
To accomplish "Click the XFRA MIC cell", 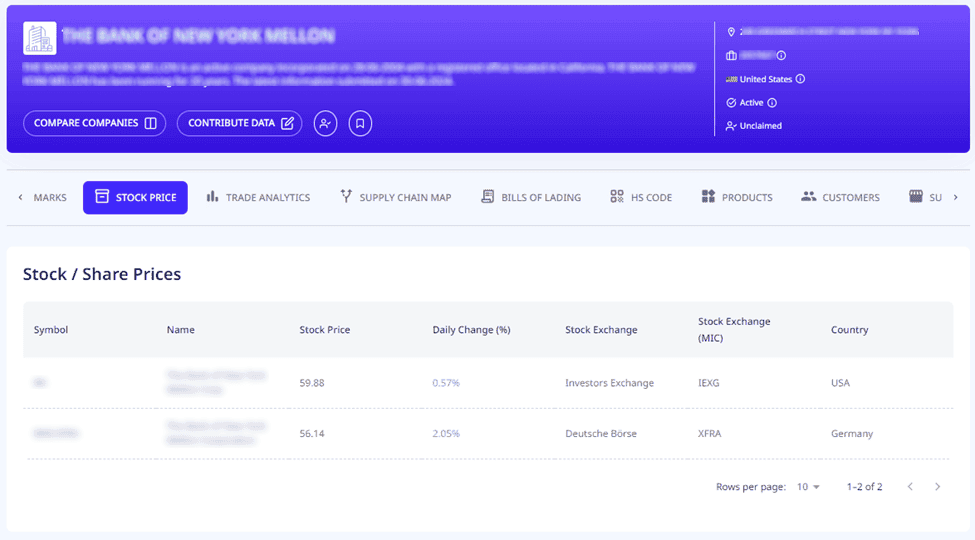I will click(709, 434).
